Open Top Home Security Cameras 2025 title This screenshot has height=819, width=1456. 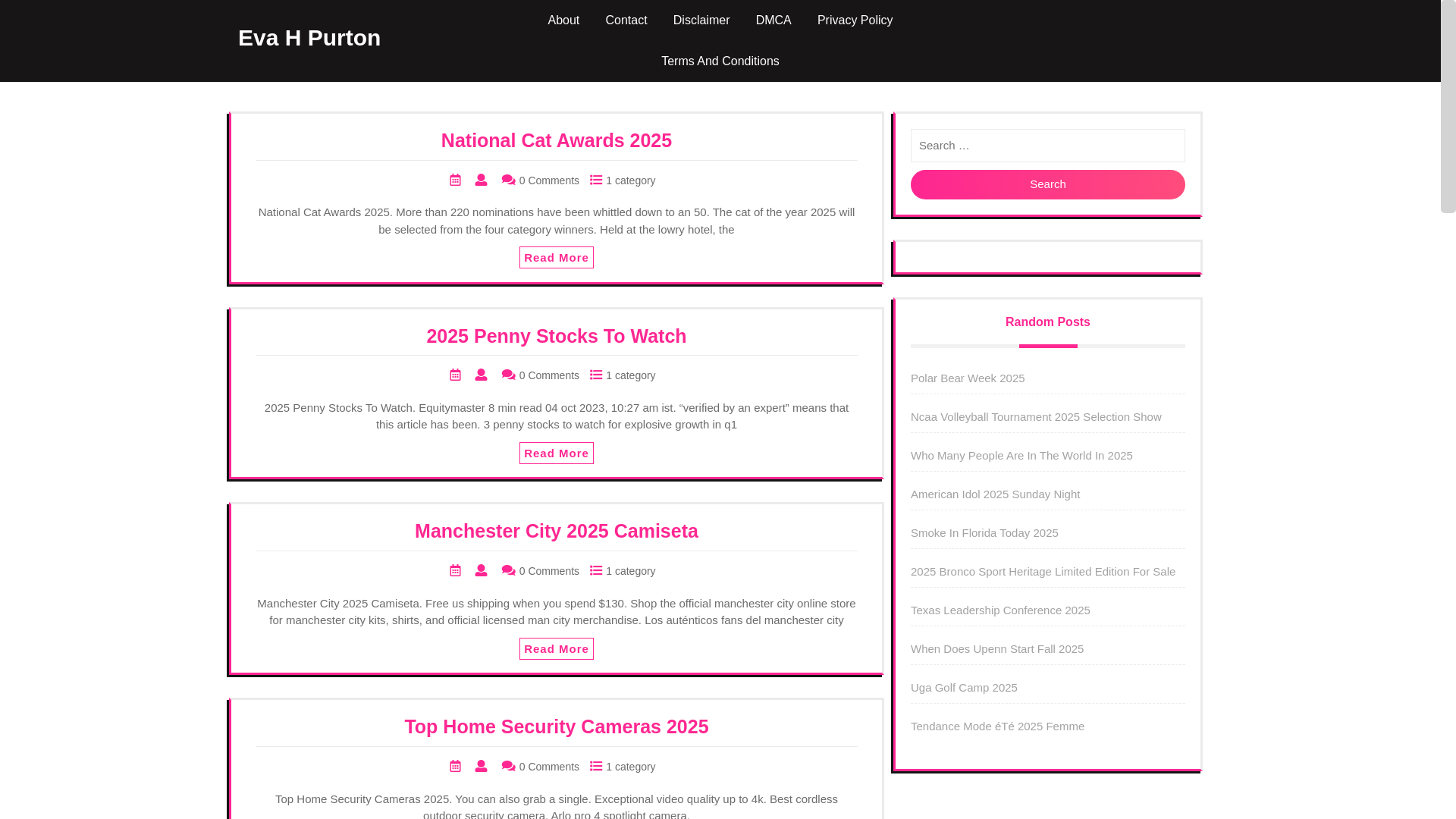coord(557,726)
